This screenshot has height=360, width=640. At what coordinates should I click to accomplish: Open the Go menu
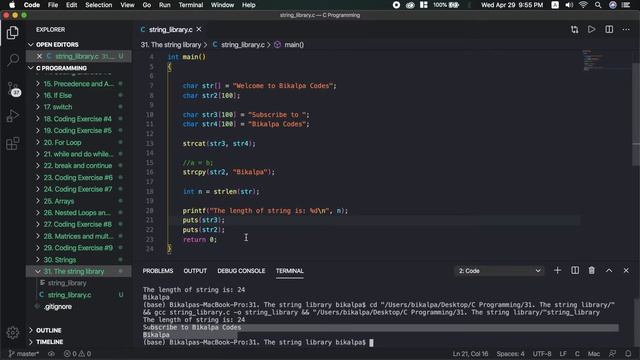point(147,5)
